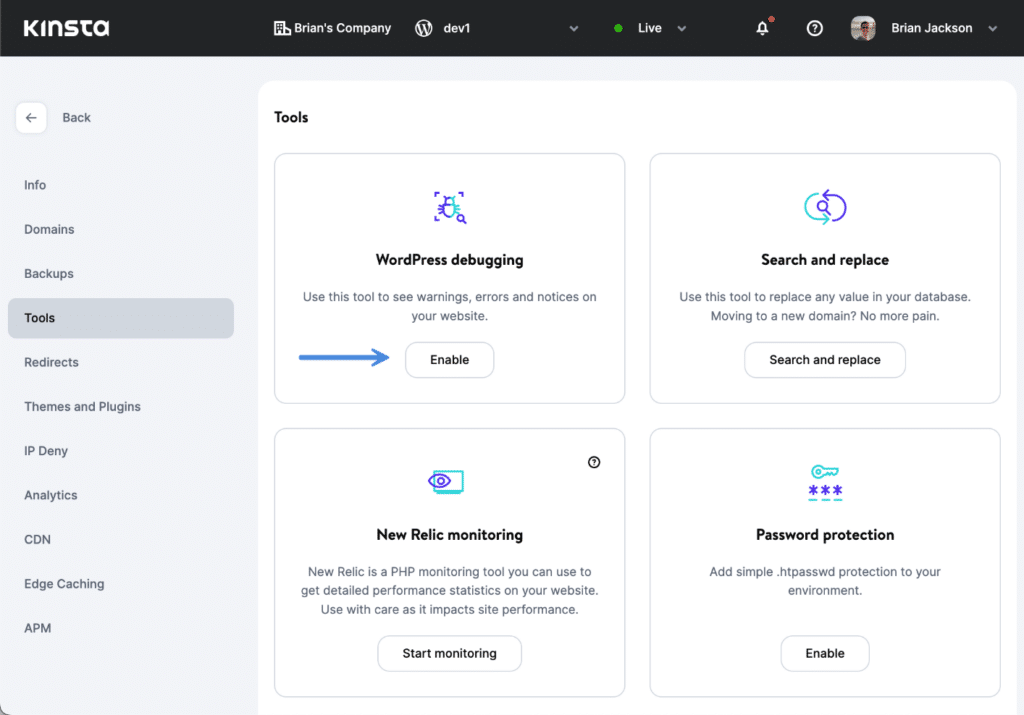1024x715 pixels.
Task: Click the New Relic monitoring title
Action: 449,535
